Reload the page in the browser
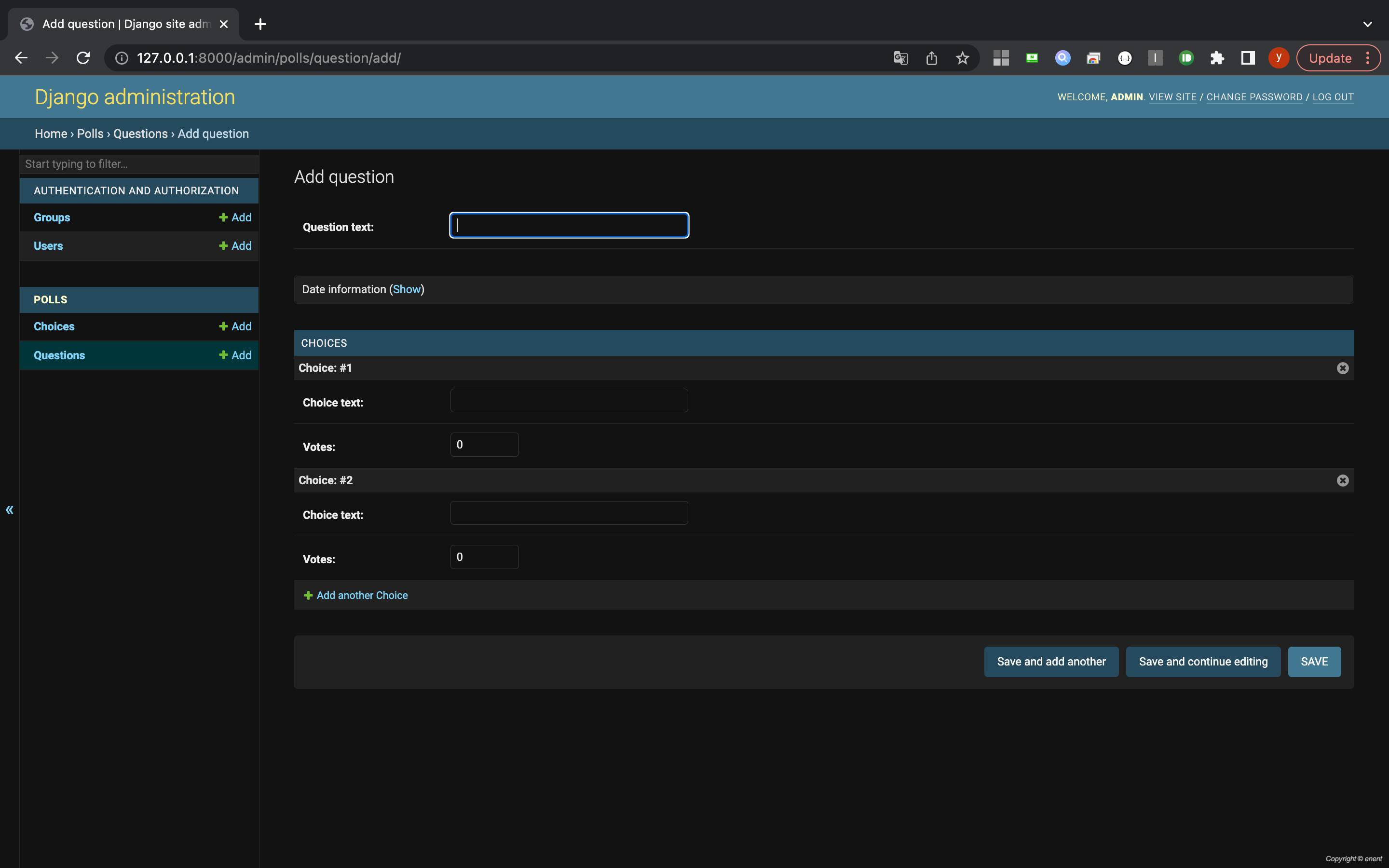Viewport: 1389px width, 868px height. [83, 58]
